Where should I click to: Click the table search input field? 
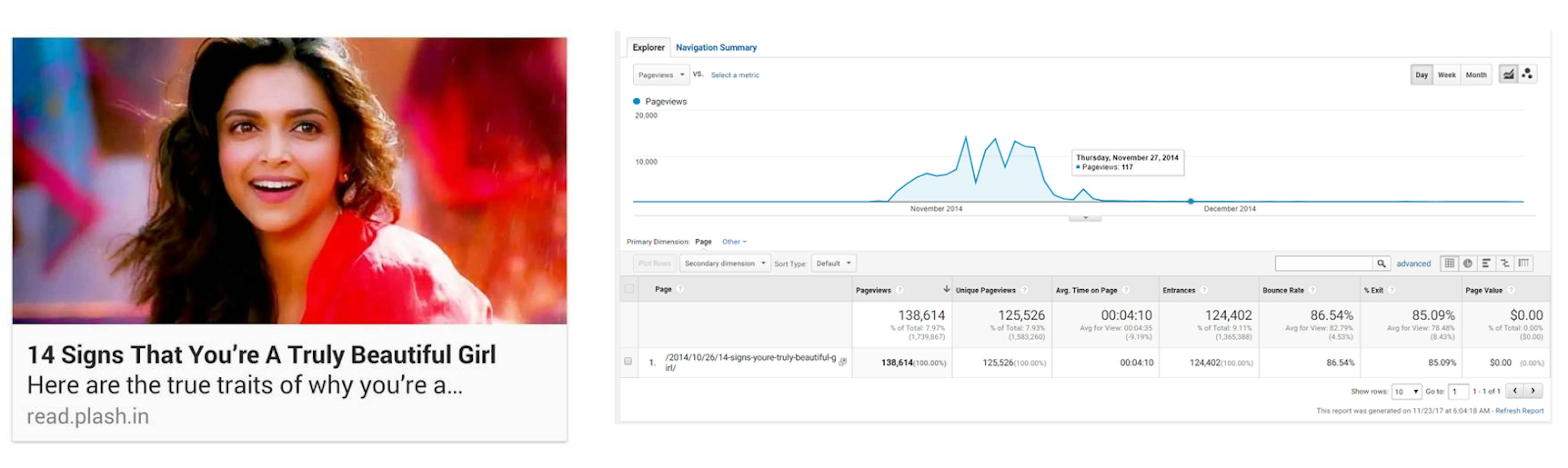(x=1323, y=264)
